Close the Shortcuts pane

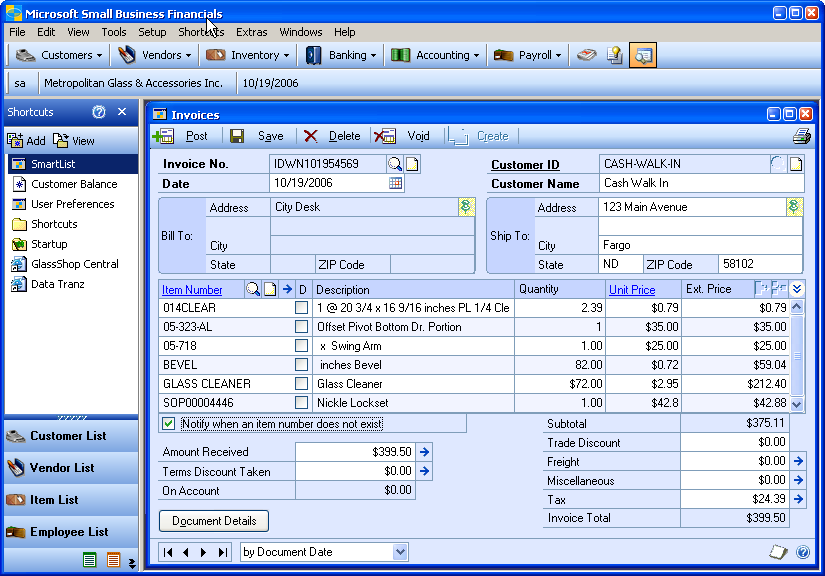click(122, 112)
